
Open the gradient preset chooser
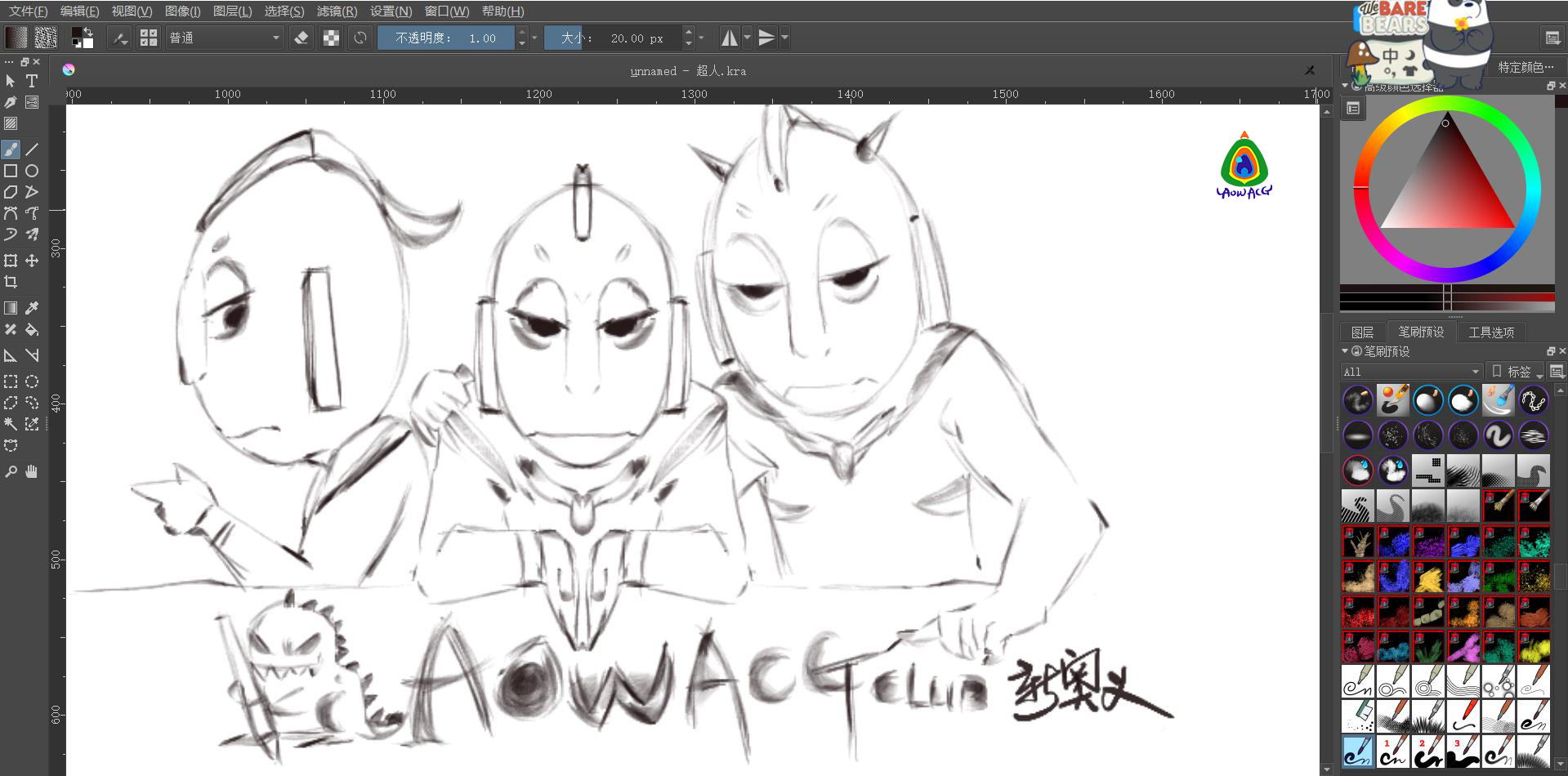pyautogui.click(x=16, y=38)
